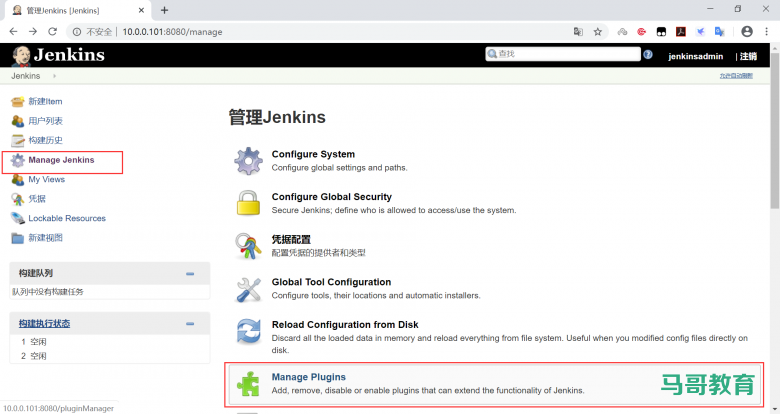This screenshot has height=414, width=780.
Task: Open 凭据 sidebar link
Action: [x=37, y=199]
